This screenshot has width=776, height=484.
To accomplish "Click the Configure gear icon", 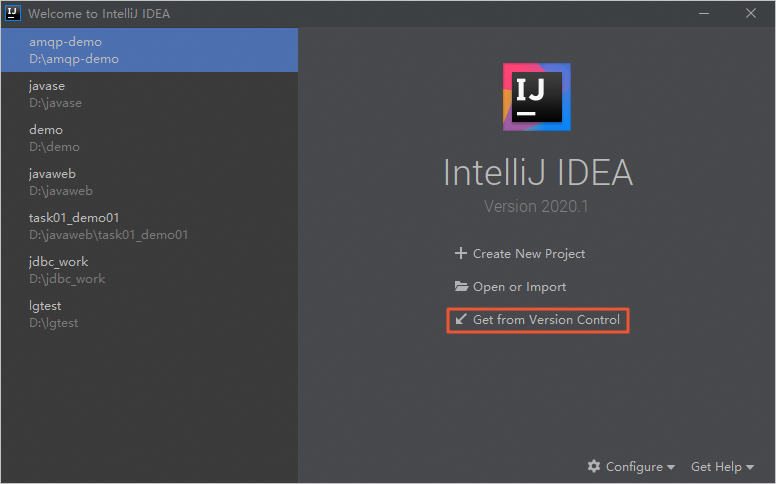I will [x=594, y=466].
